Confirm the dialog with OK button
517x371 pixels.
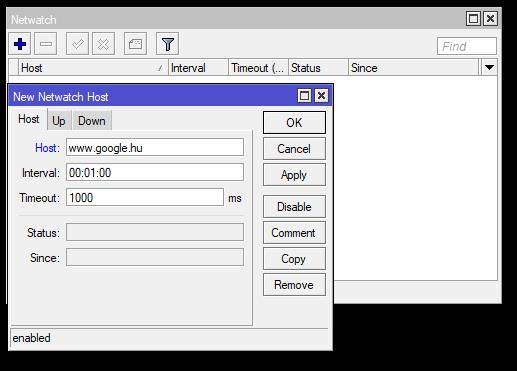click(294, 123)
